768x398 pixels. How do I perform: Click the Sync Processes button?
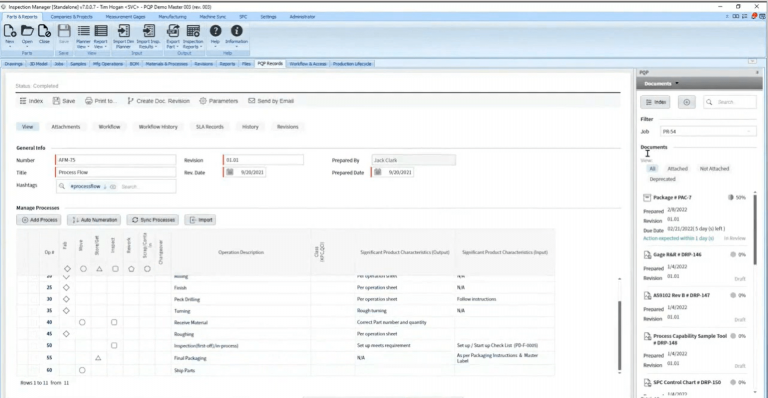pos(153,220)
